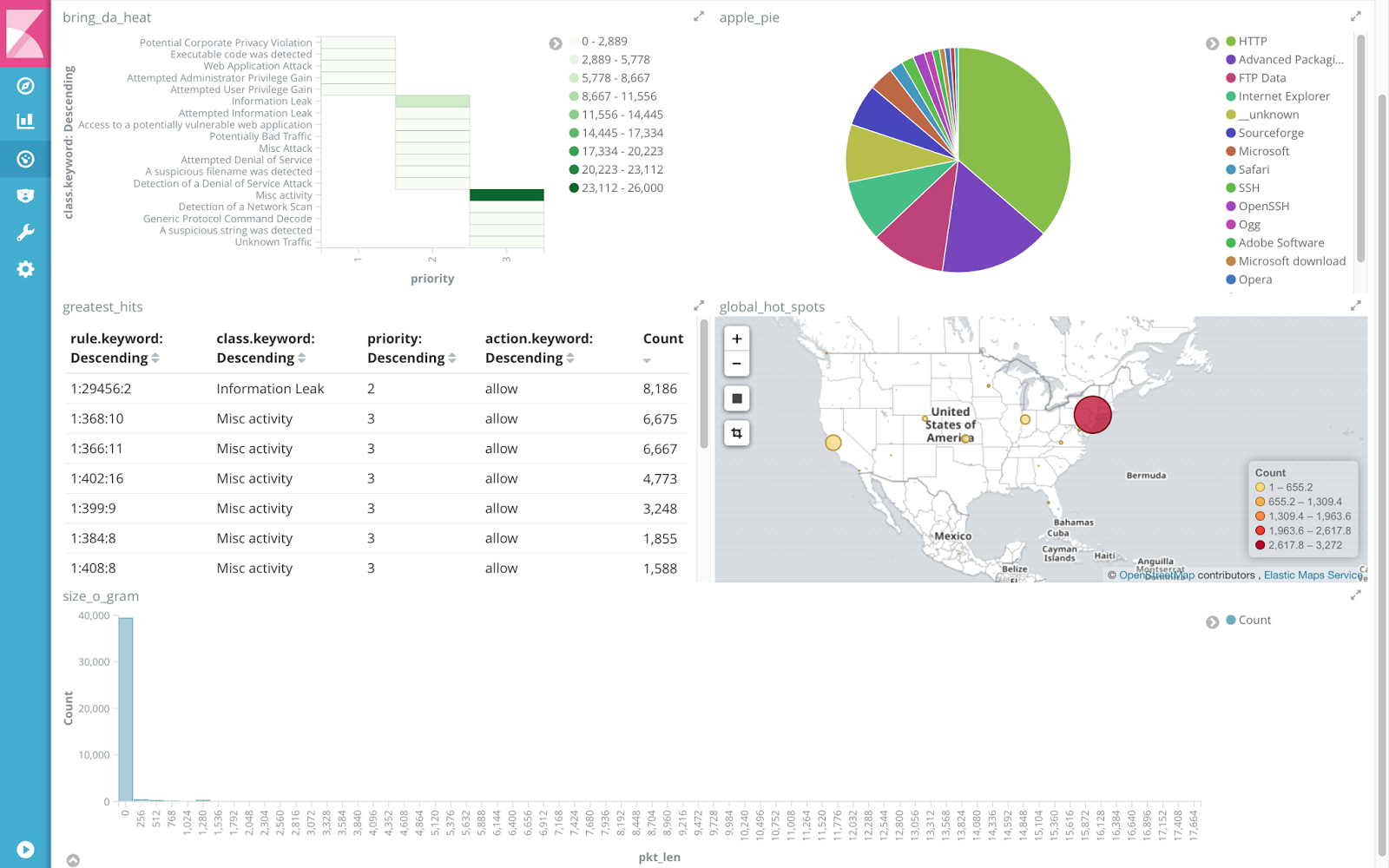Open the Elastic Maps Service link
Screen dimensions: 1389x868
coord(1313,575)
